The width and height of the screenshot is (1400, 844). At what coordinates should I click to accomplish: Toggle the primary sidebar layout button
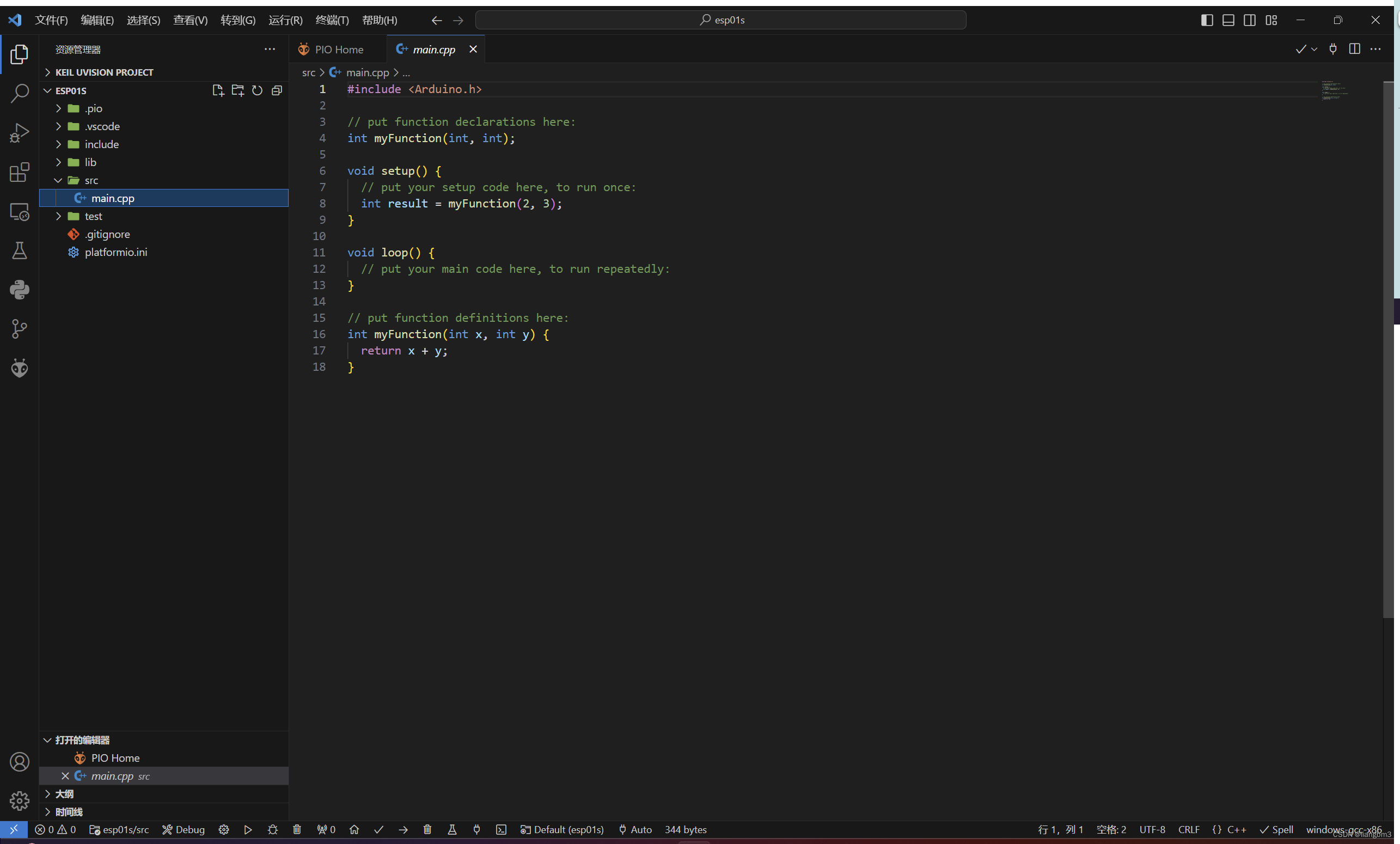pos(1207,20)
